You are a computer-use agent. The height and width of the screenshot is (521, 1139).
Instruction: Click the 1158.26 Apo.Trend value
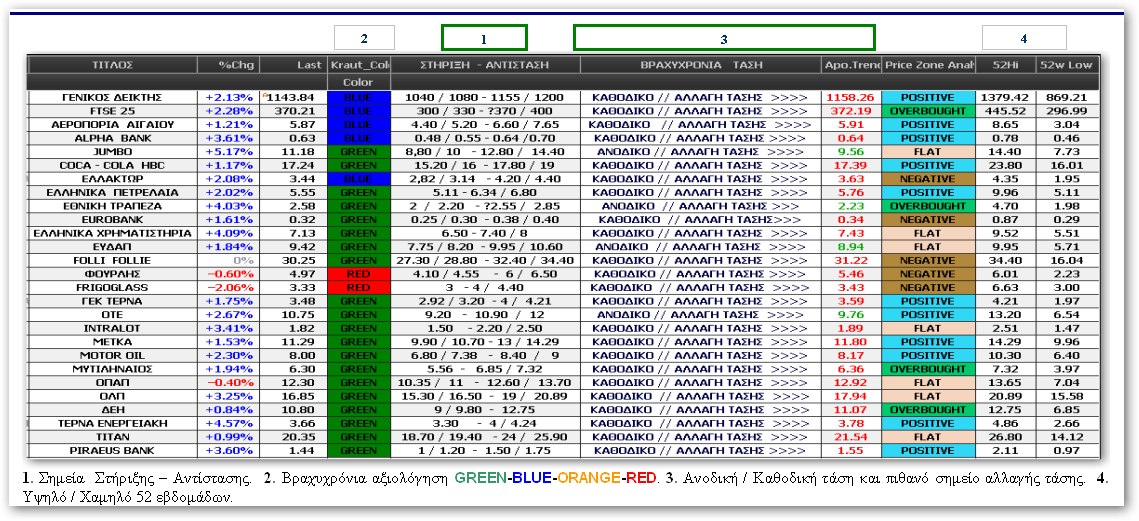(x=851, y=97)
